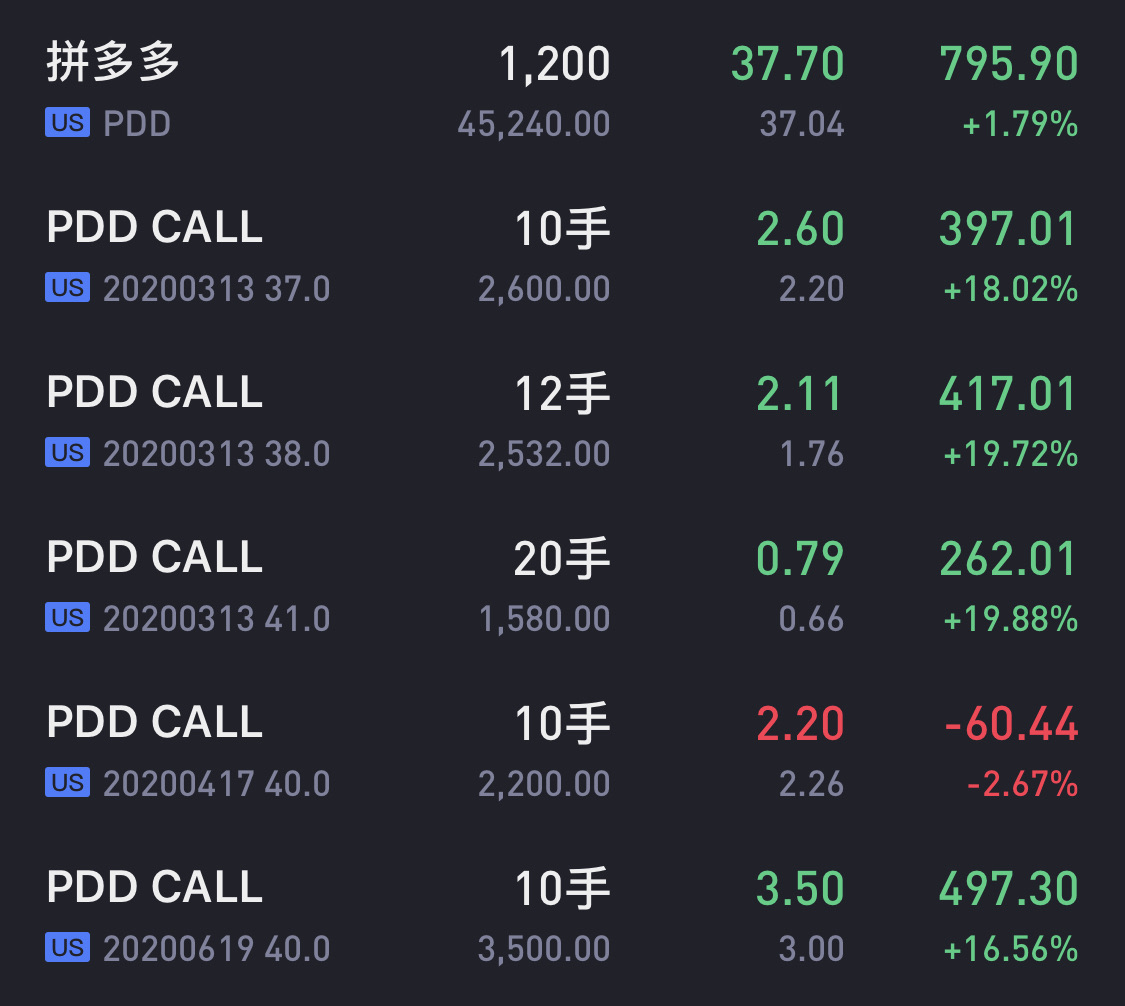Open the PDD CALL 41.0 strike position
Screen dimensions: 1125x1006
pos(562,586)
